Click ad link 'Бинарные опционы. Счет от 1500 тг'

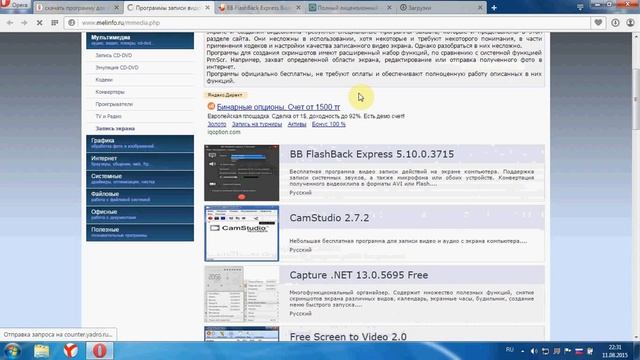(x=278, y=107)
